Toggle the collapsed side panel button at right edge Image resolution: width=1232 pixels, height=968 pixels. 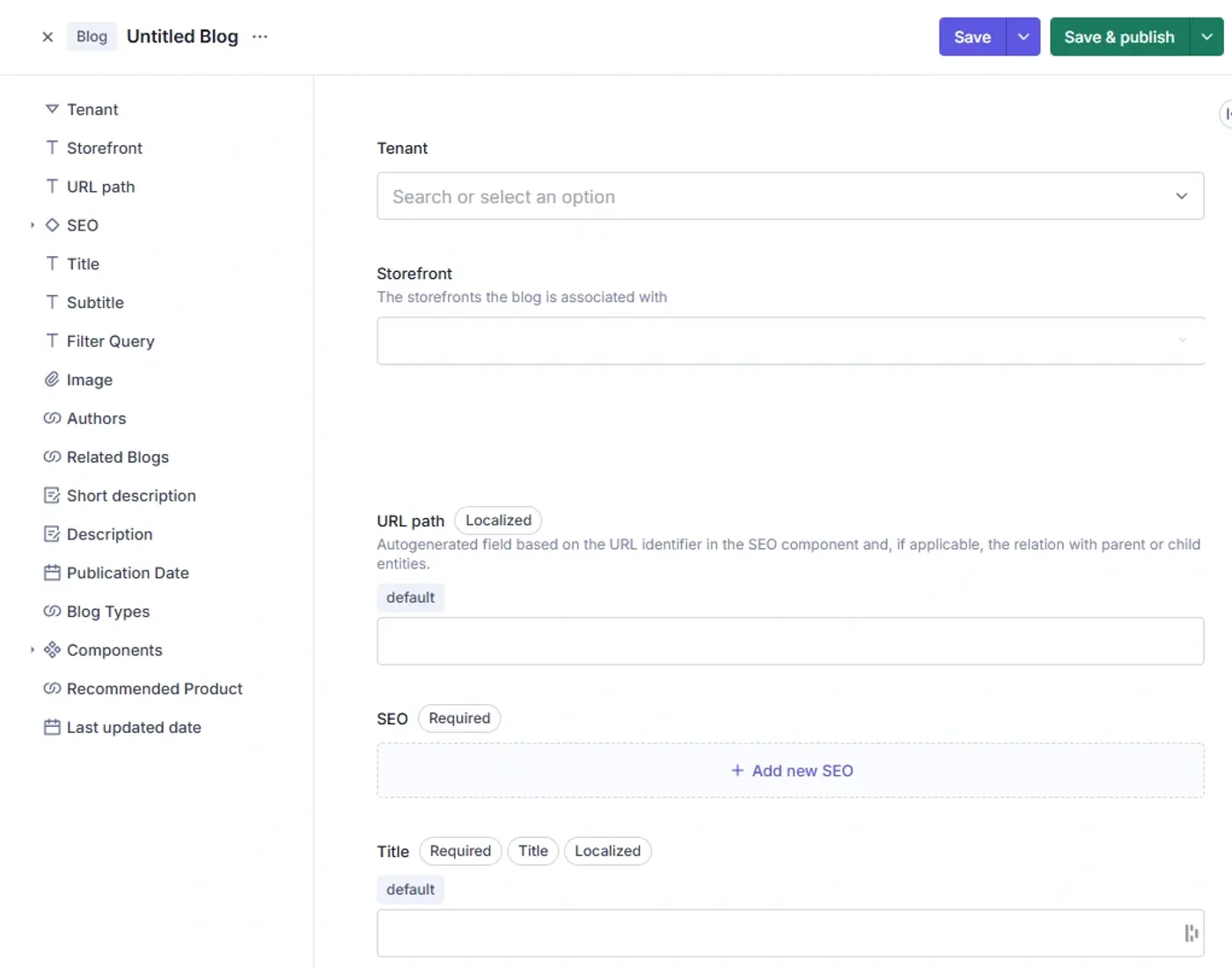(1226, 114)
